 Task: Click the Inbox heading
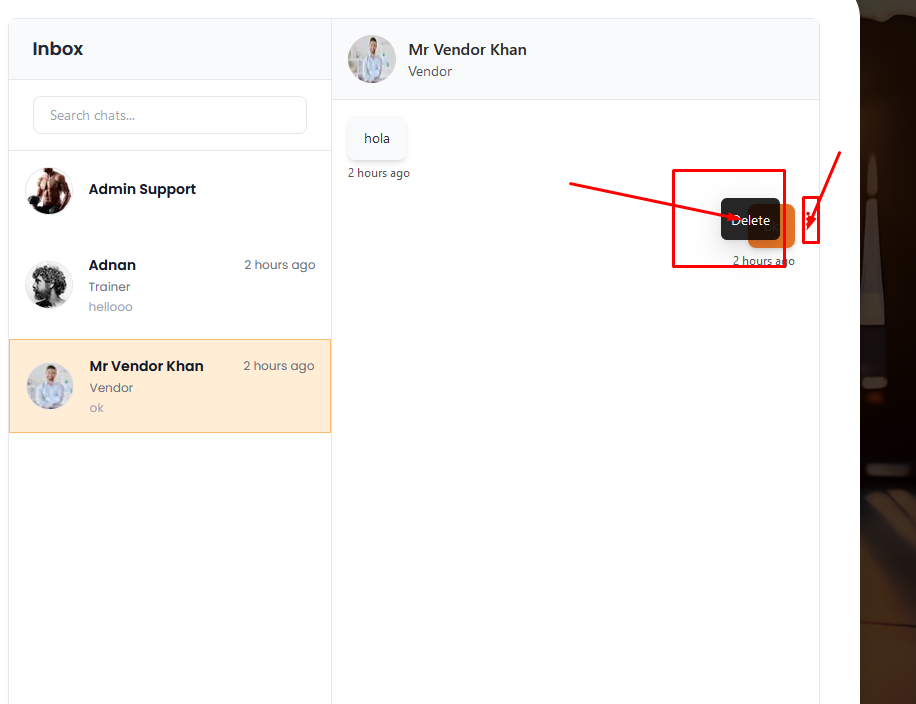tap(58, 49)
